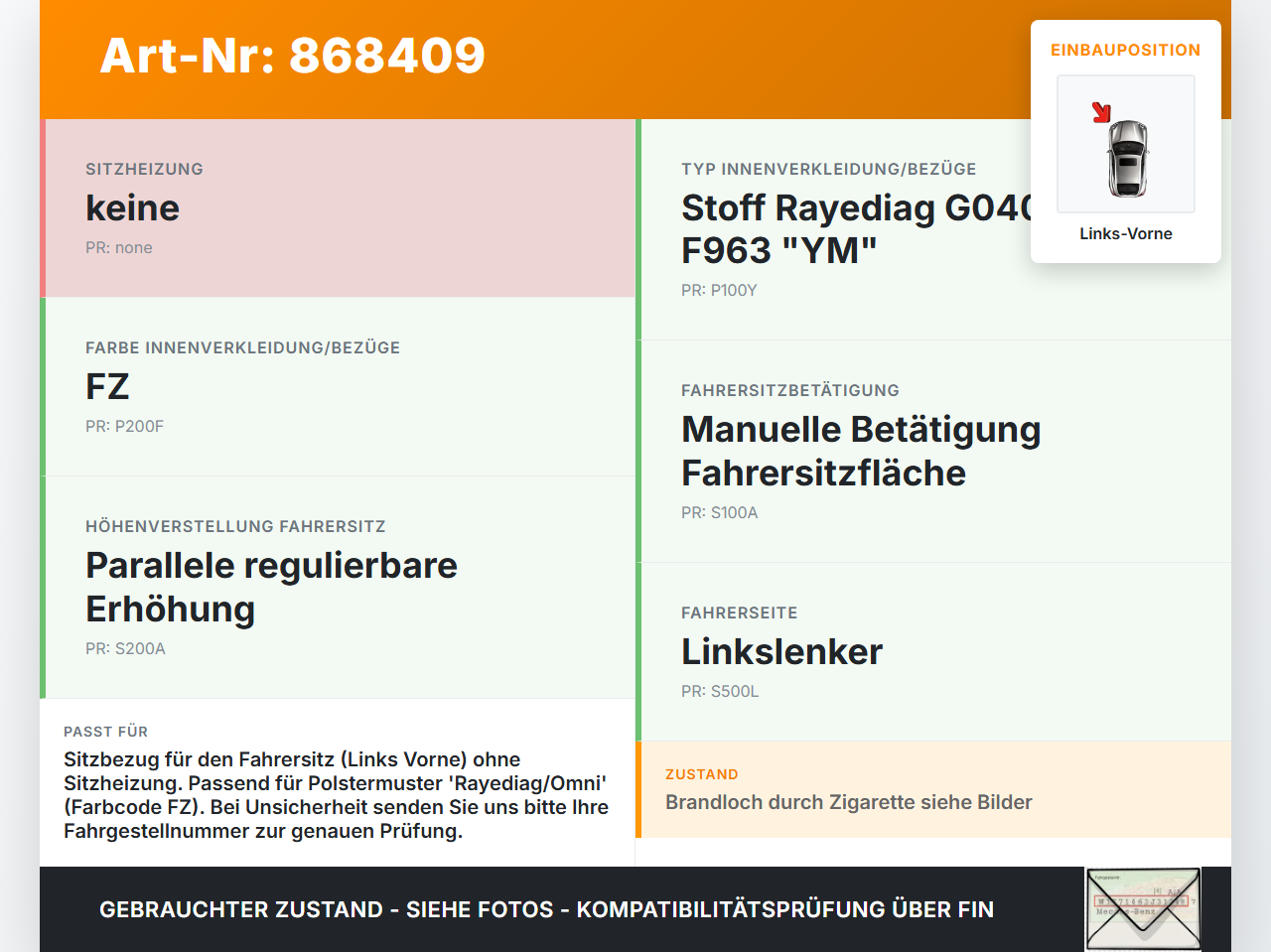Screen dimensions: 1271x952
Task: Click the PR: S500L code
Action: 720,691
